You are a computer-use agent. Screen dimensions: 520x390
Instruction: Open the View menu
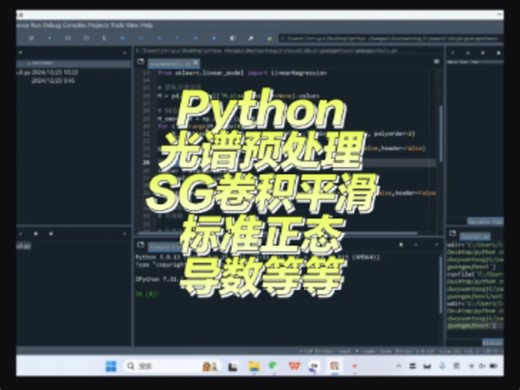coord(132,25)
